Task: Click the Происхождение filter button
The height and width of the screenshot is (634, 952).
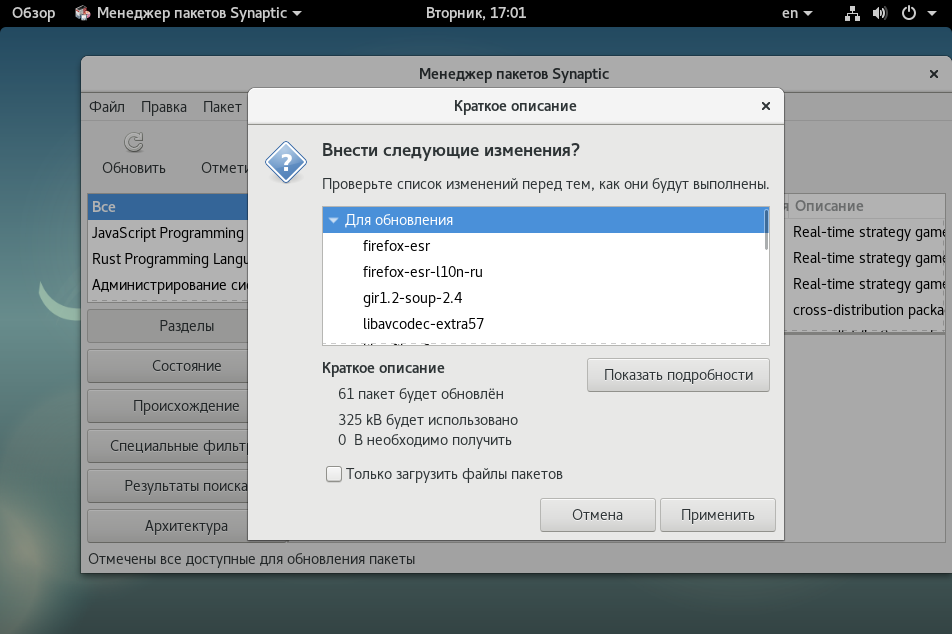Action: point(168,406)
